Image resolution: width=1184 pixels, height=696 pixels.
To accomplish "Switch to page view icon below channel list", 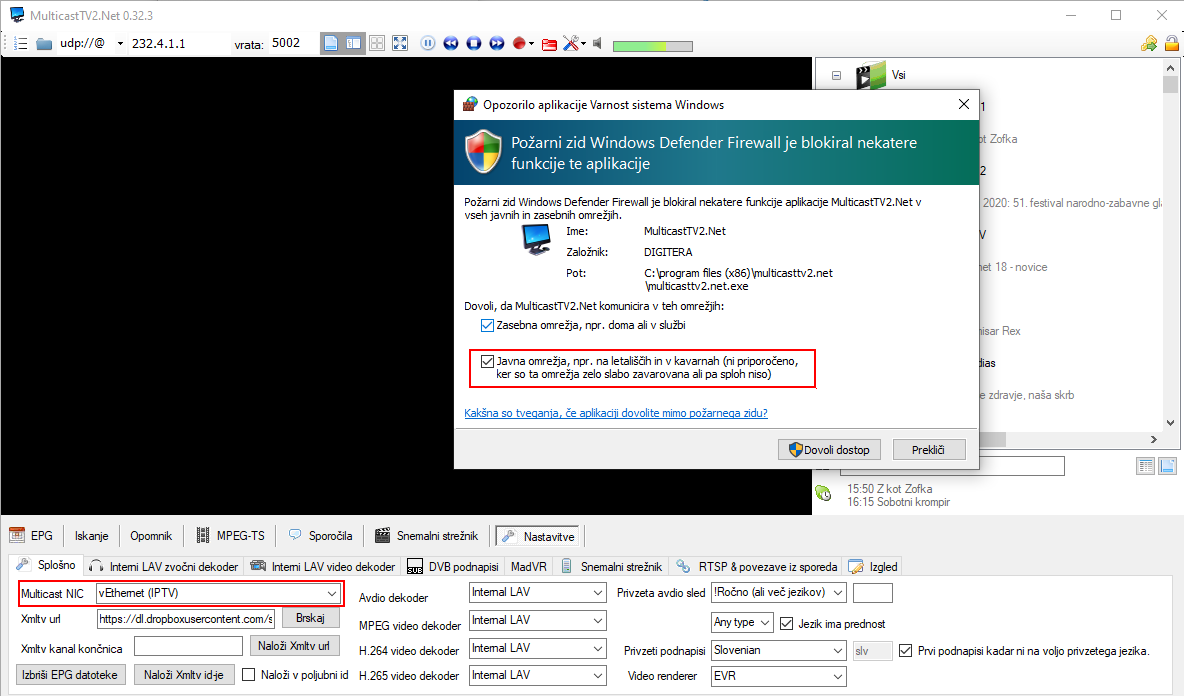I will [1167, 466].
